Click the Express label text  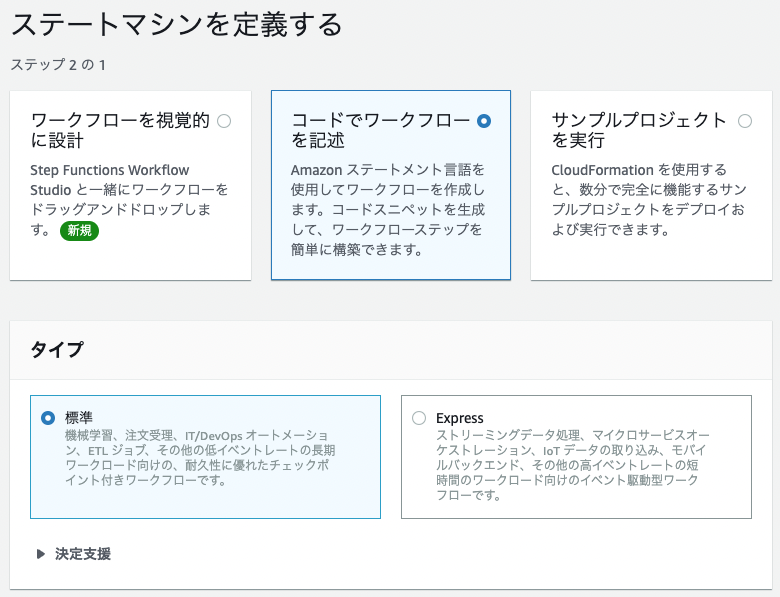click(460, 418)
